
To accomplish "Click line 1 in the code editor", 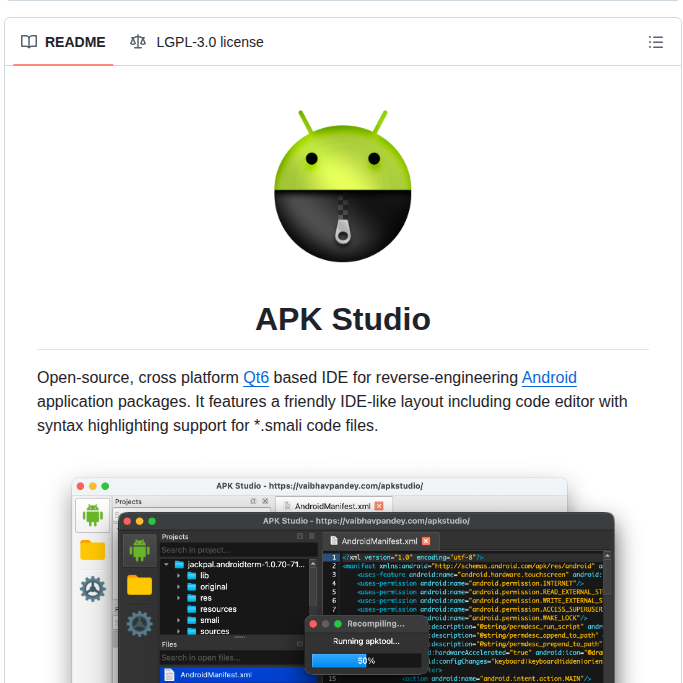I will [463, 558].
